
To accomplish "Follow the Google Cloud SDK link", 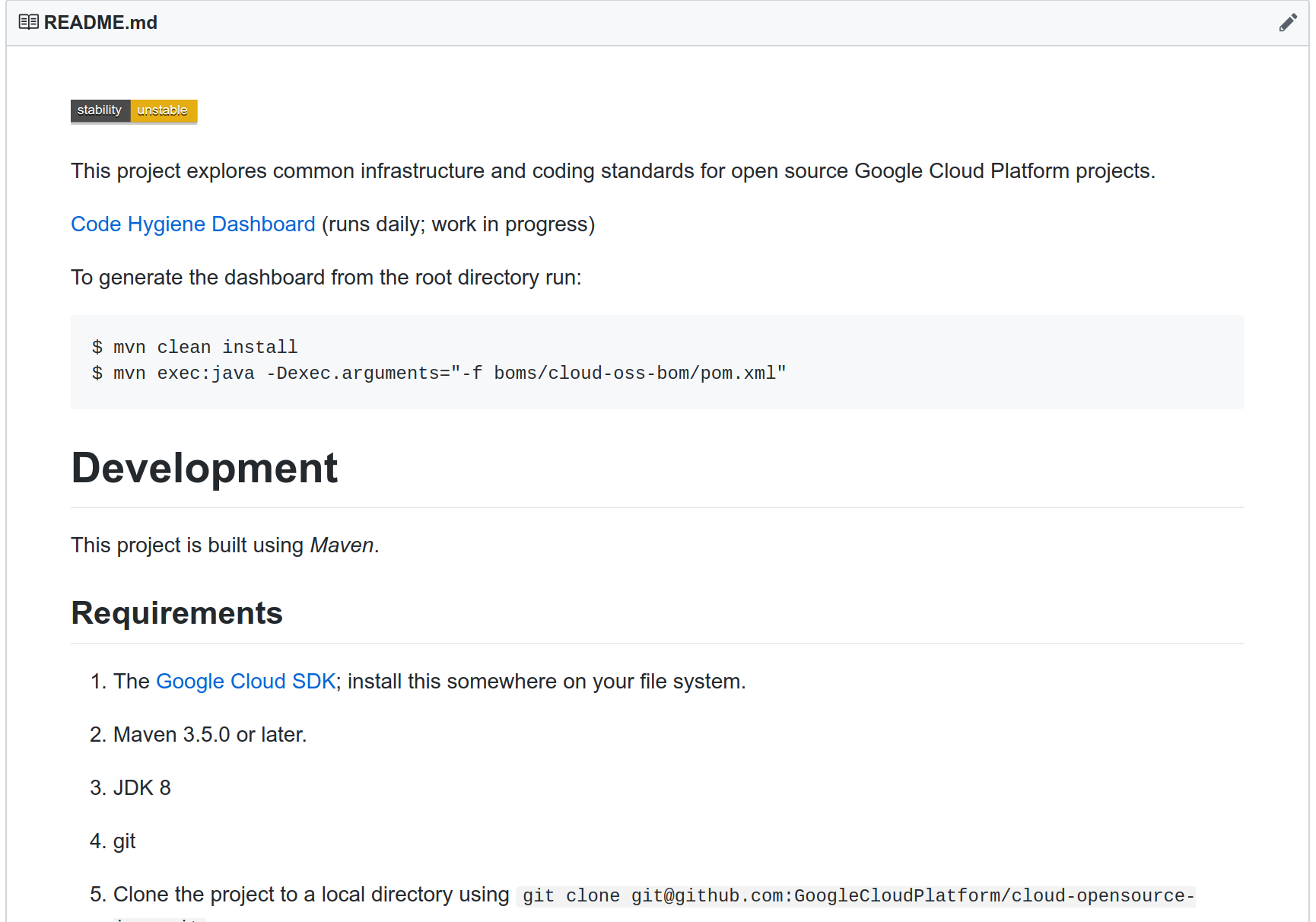I will (245, 681).
